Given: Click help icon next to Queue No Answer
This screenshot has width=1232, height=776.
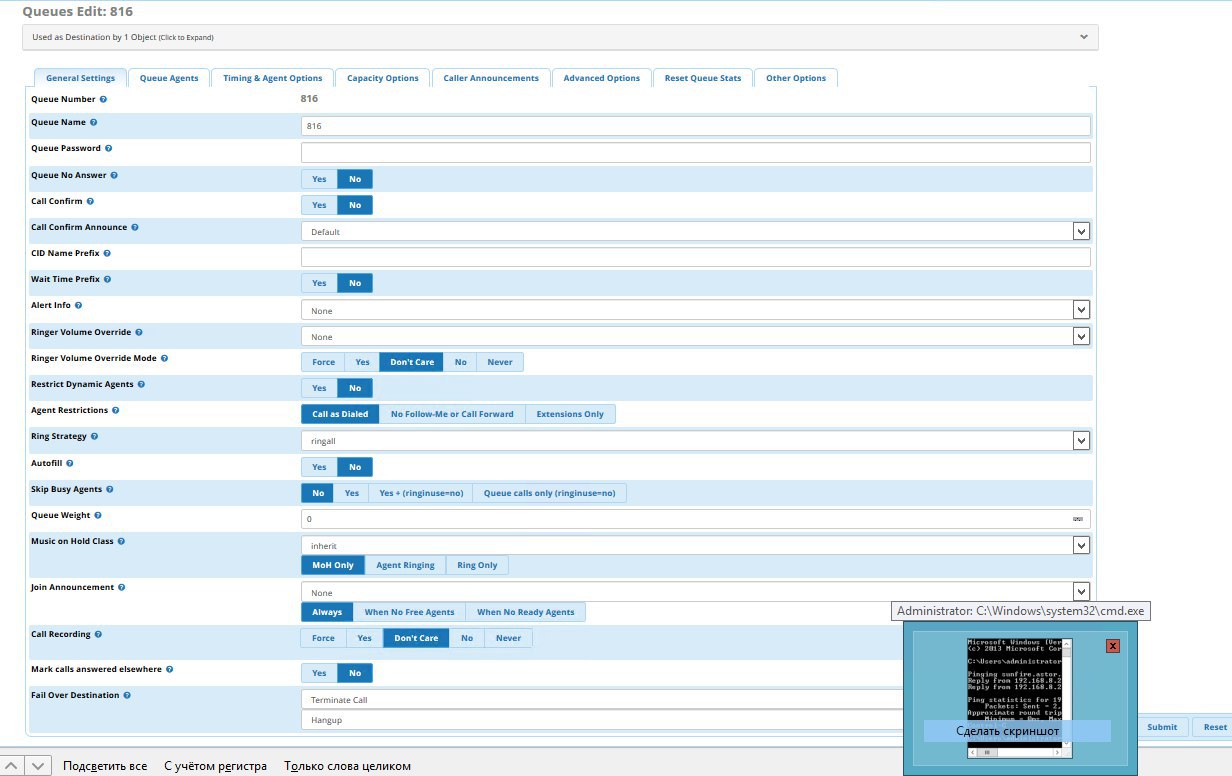Looking at the screenshot, I should pyautogui.click(x=114, y=175).
